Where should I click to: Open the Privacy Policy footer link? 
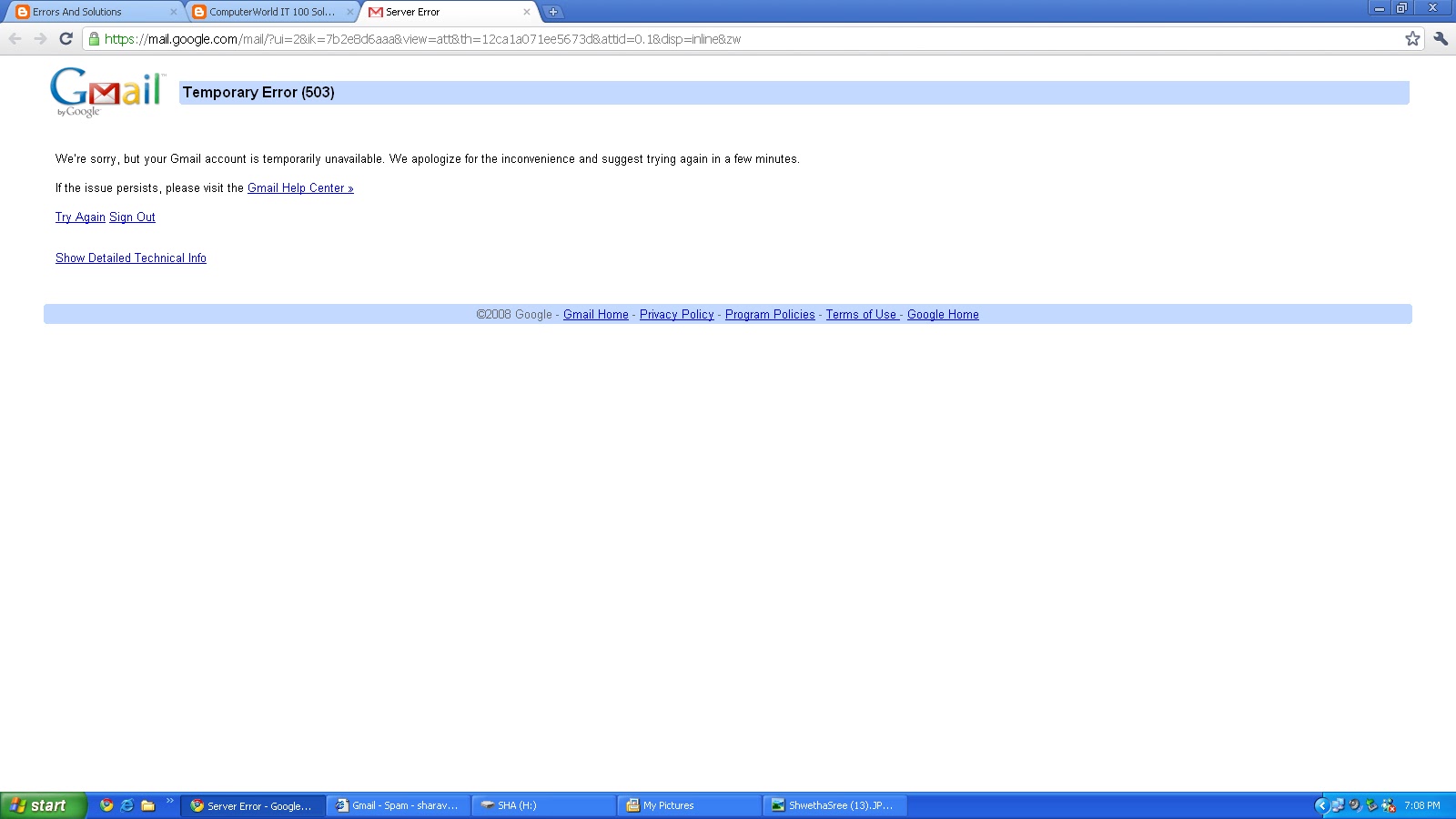tap(677, 315)
